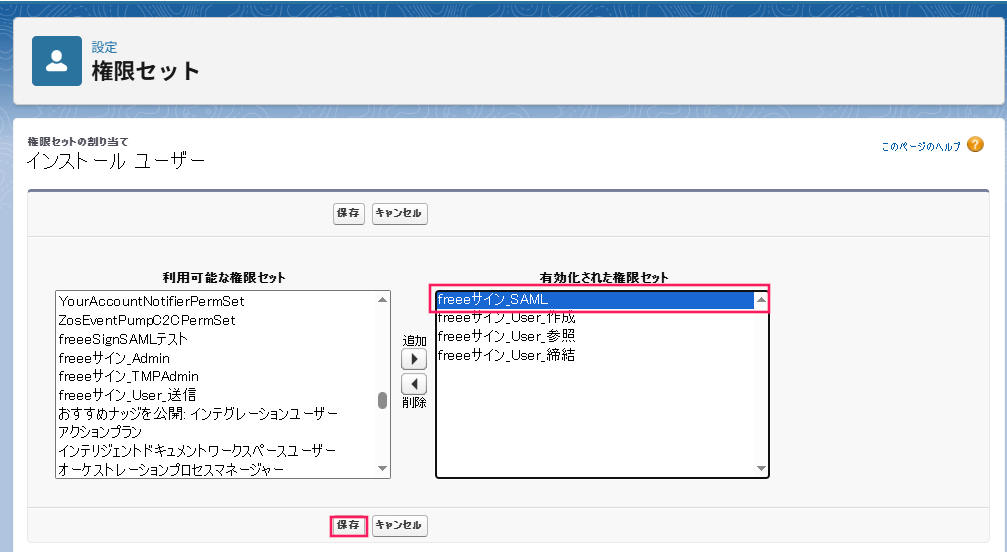The height and width of the screenshot is (552, 1007).
Task: Click the top キャンセル button
Action: 399,213
